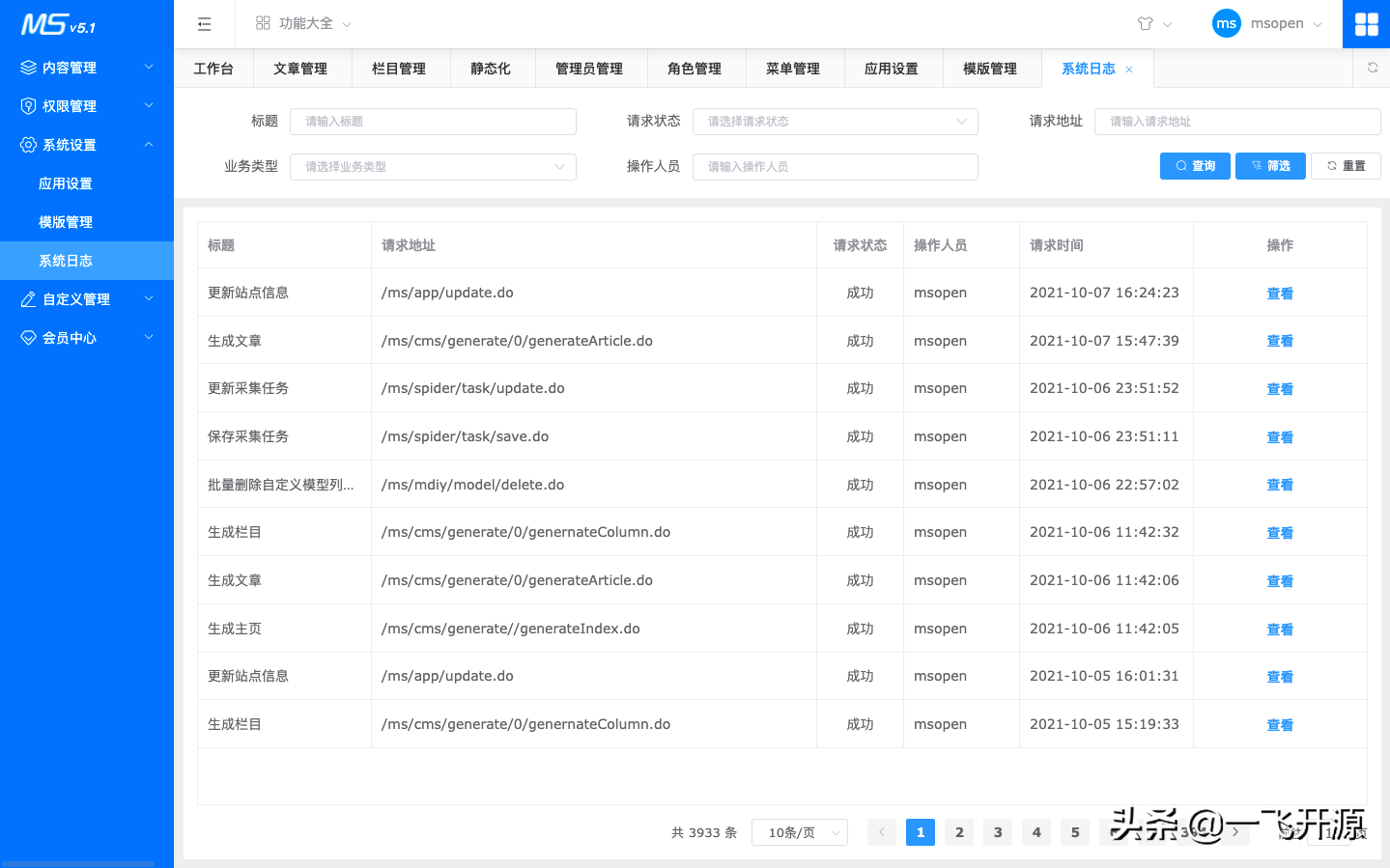This screenshot has width=1390, height=868.
Task: Click the 查询 search button
Action: 1194,165
